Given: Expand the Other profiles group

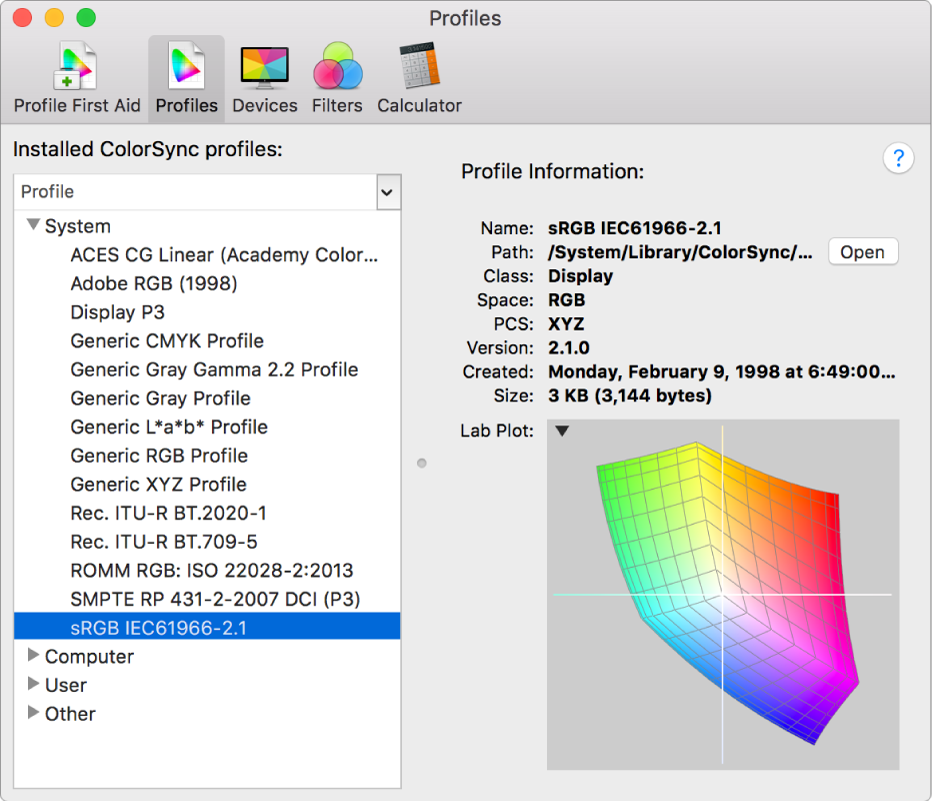Looking at the screenshot, I should click(33, 713).
